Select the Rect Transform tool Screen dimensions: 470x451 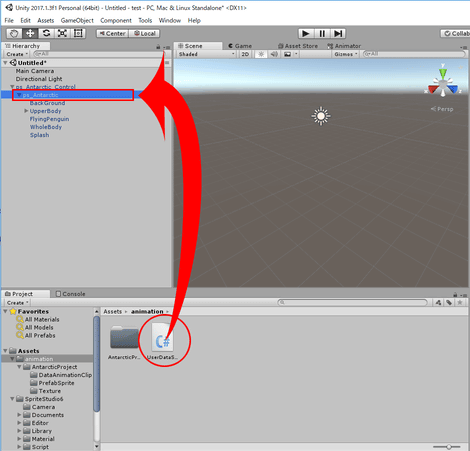pyautogui.click(x=78, y=33)
